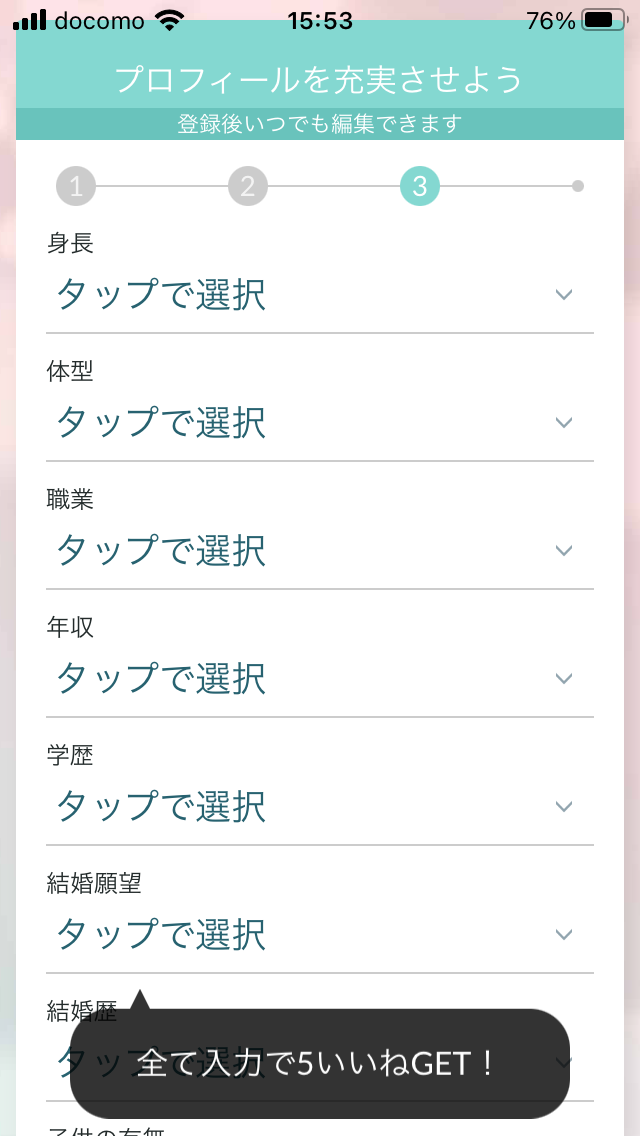Tap step 1 progress circle
640x1136 pixels.
(x=77, y=186)
